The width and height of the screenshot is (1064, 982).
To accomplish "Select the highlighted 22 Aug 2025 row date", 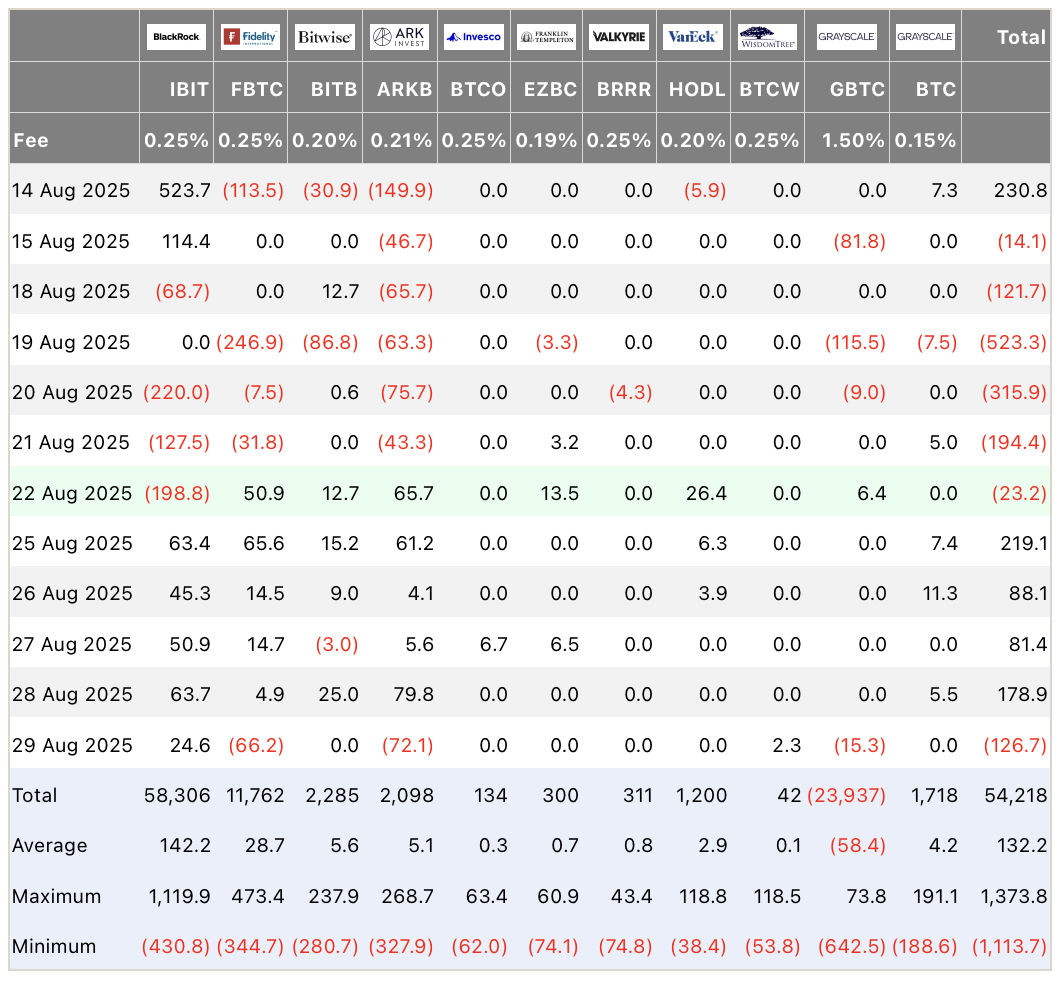I will coord(71,493).
